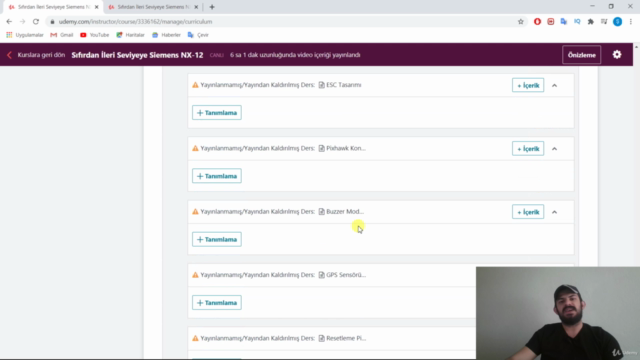
Task: Add content to Buzzer Mod... lecture
Action: 528,212
